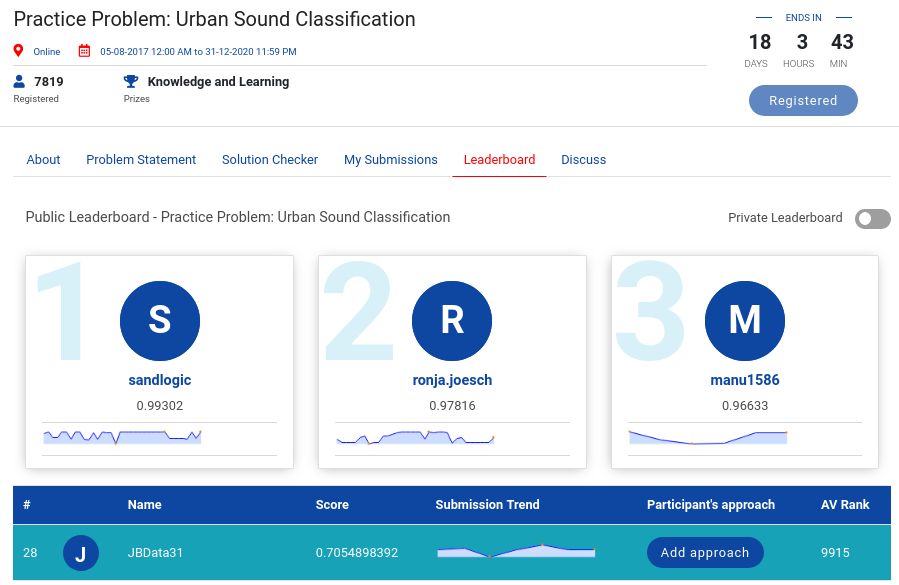Click sandlogic's S avatar circle
Screen dimensions: 899x585
pyautogui.click(x=160, y=319)
